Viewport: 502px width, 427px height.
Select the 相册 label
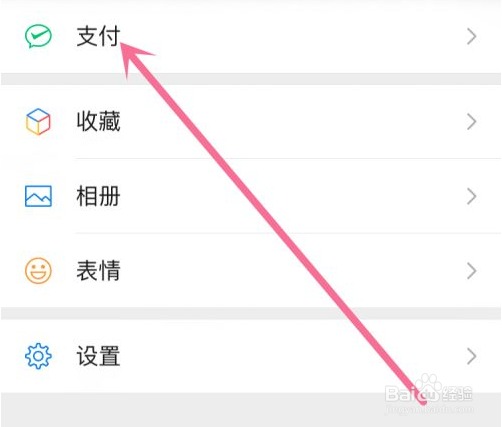(x=98, y=196)
